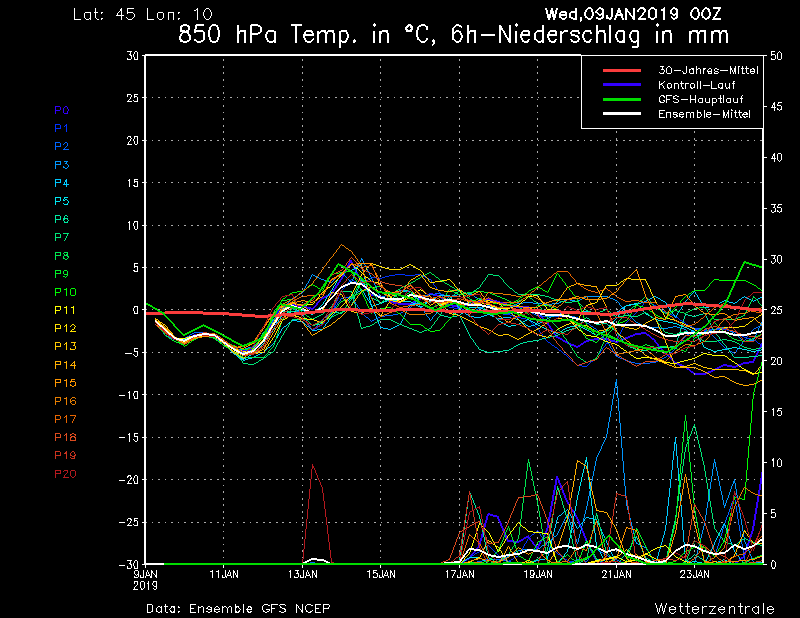The width and height of the screenshot is (800, 618).
Task: Click the '23JAN' x-axis date label
Action: (x=695, y=574)
